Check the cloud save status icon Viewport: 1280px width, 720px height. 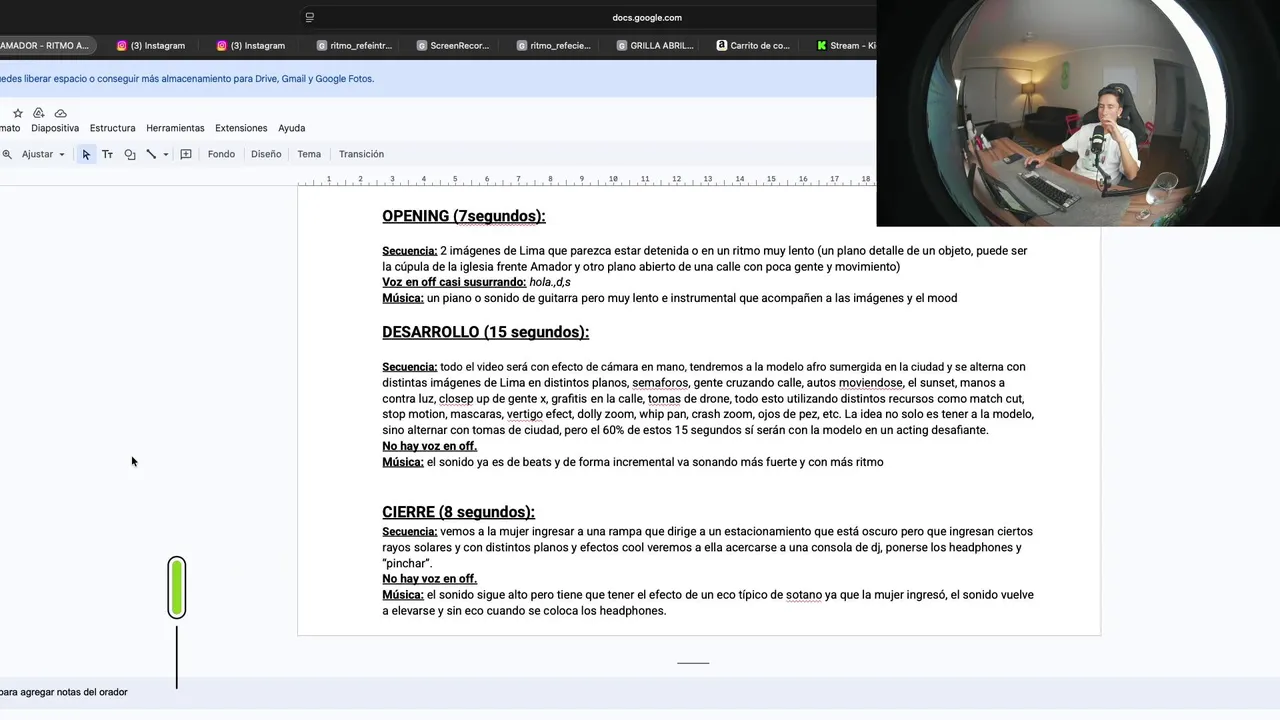click(61, 113)
